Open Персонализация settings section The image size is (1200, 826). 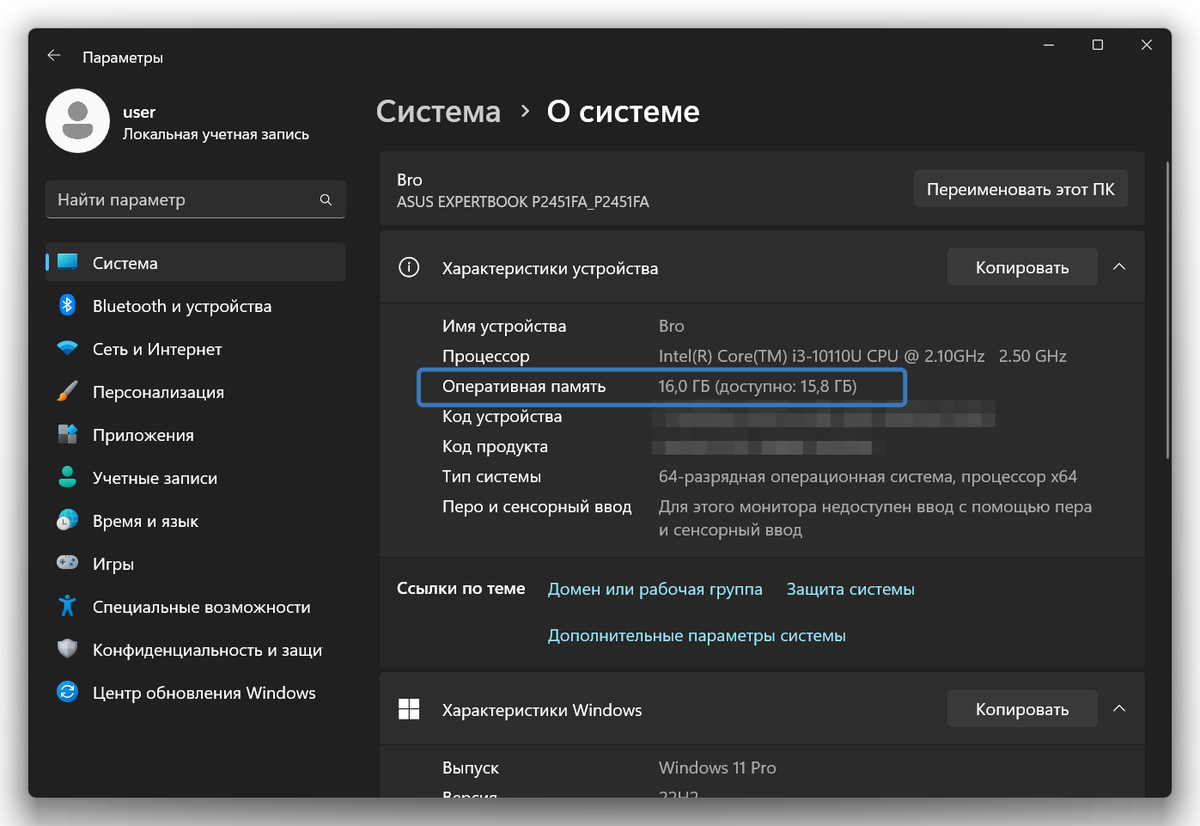tap(196, 392)
